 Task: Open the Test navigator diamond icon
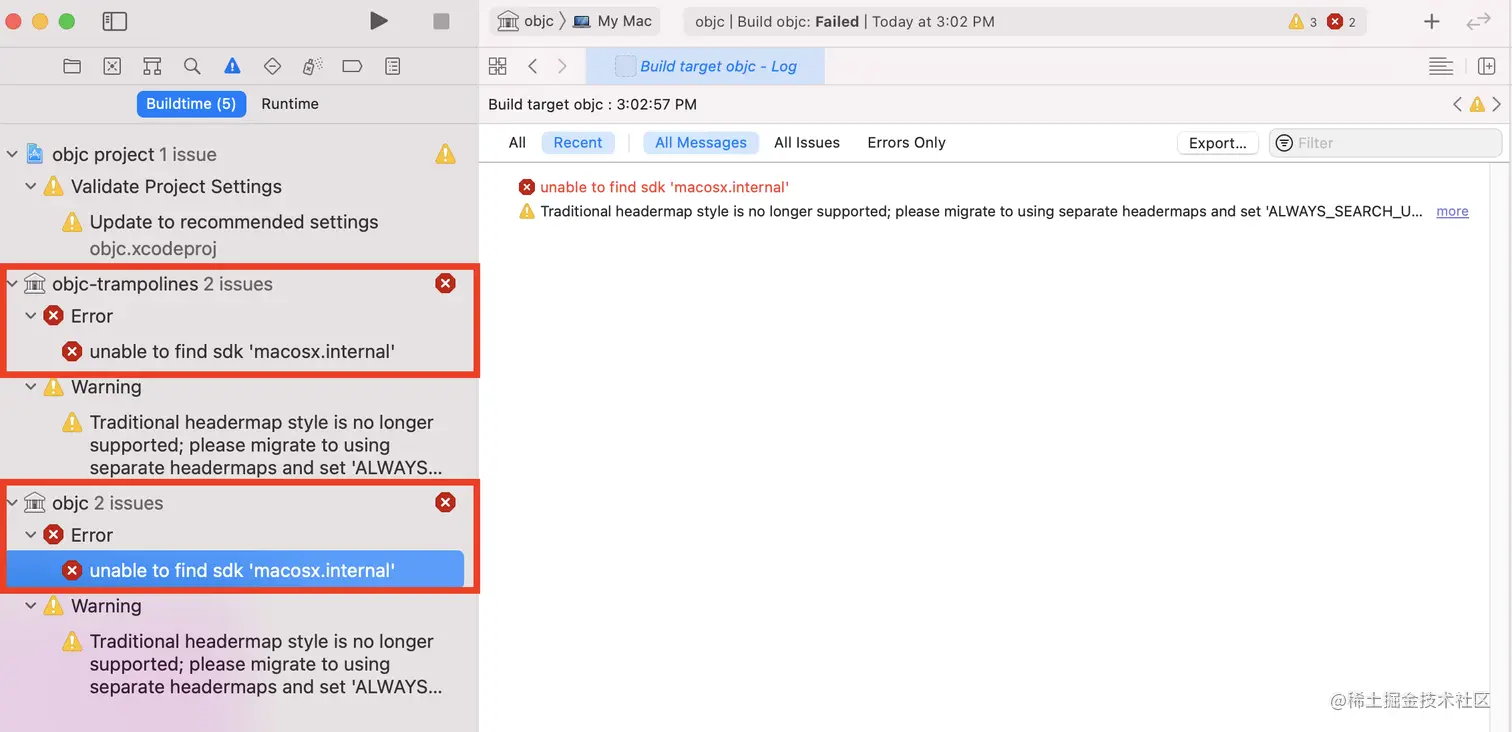tap(272, 66)
